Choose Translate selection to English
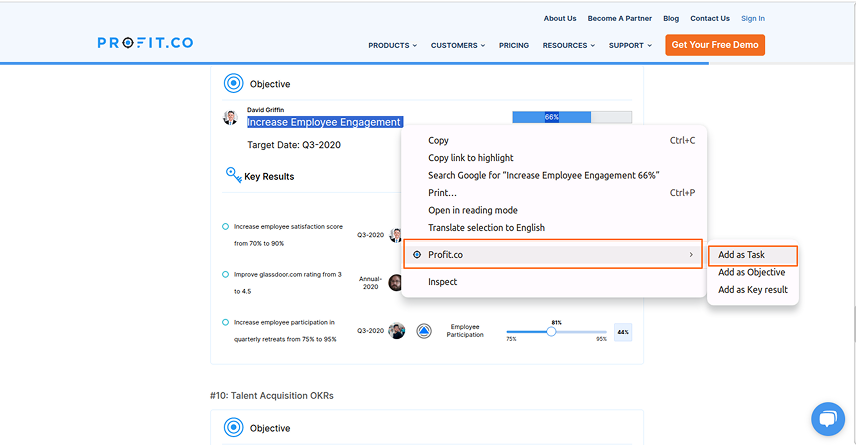856x445 pixels. coord(554,228)
